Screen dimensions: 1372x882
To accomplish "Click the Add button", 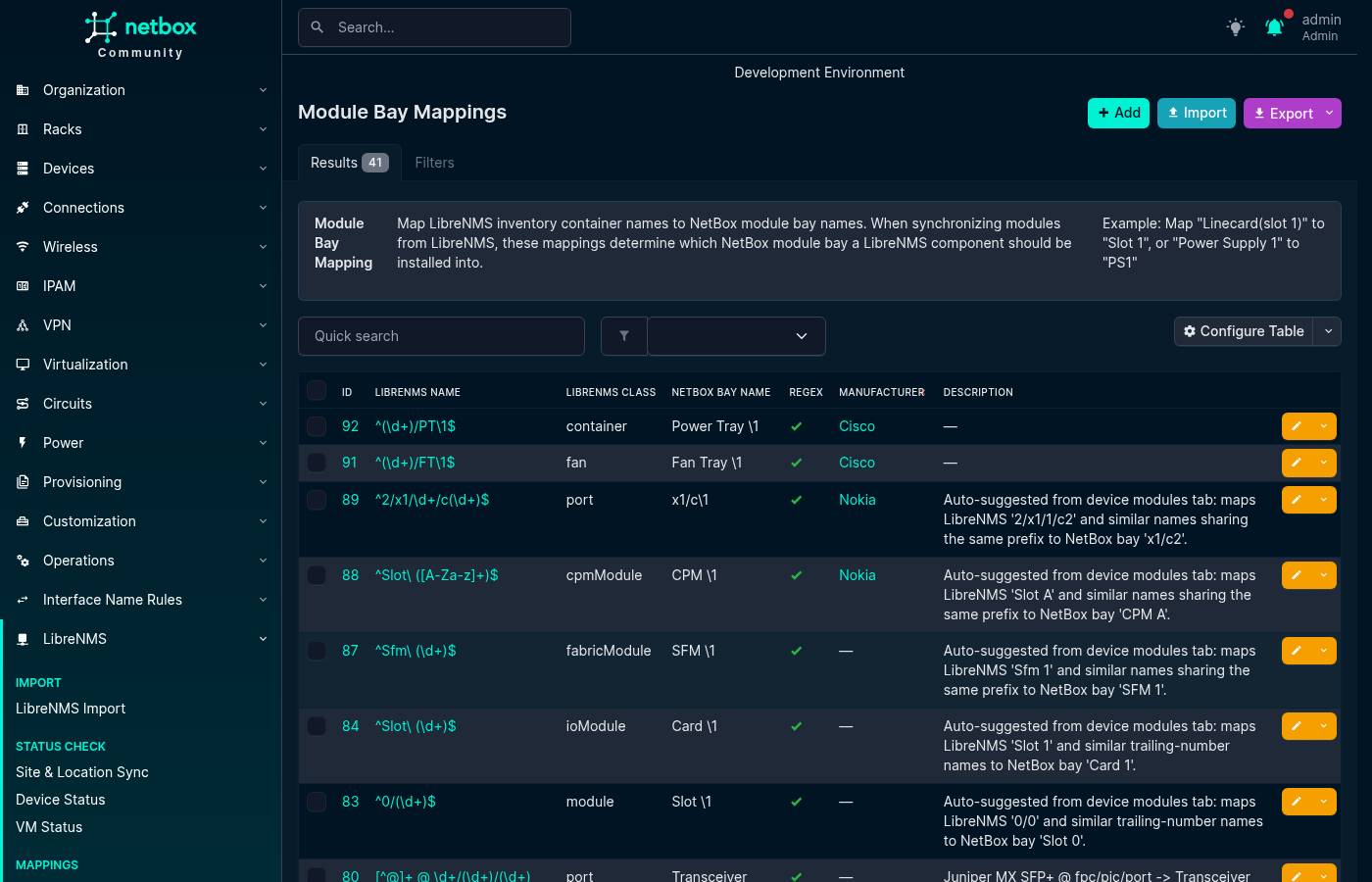I will (1118, 114).
